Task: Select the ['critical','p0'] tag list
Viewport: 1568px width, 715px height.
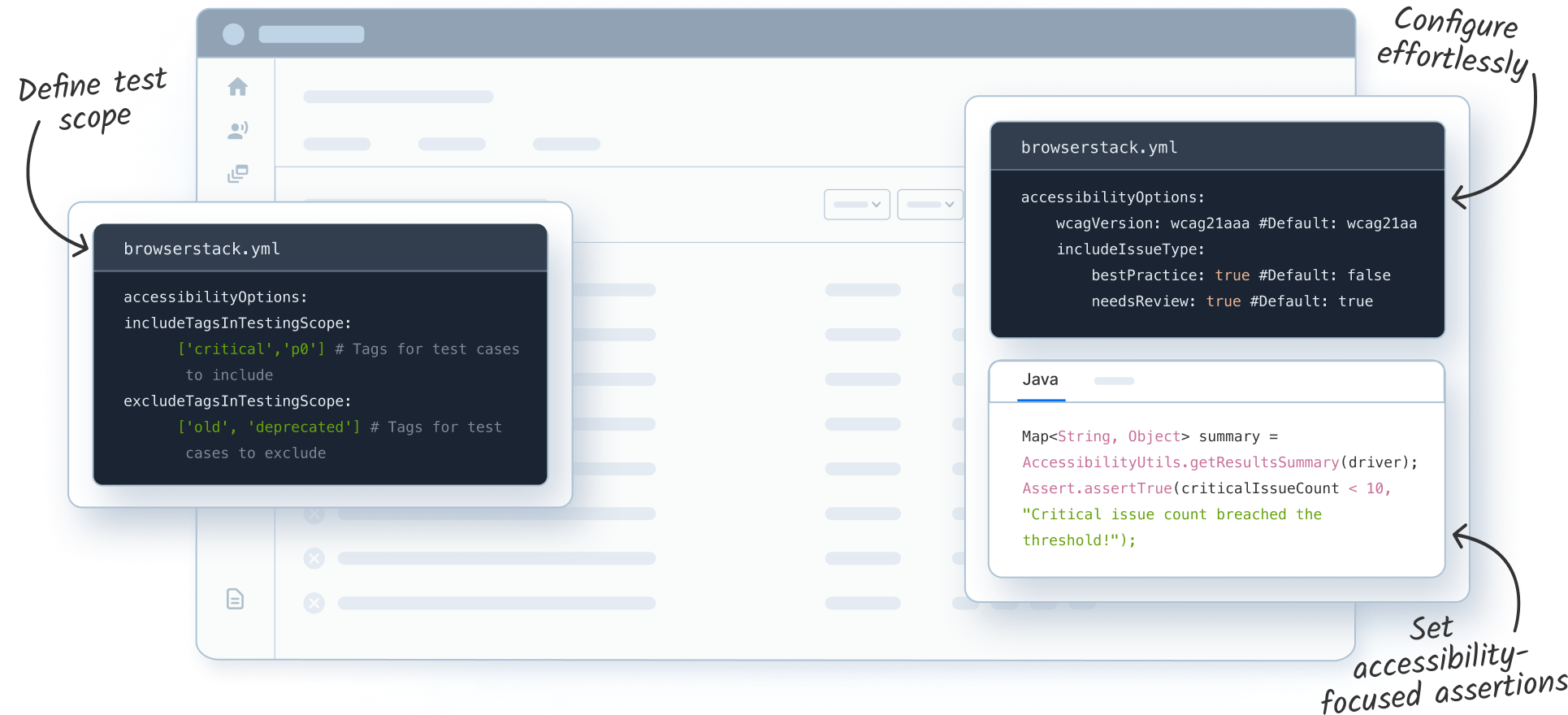Action: click(x=251, y=349)
